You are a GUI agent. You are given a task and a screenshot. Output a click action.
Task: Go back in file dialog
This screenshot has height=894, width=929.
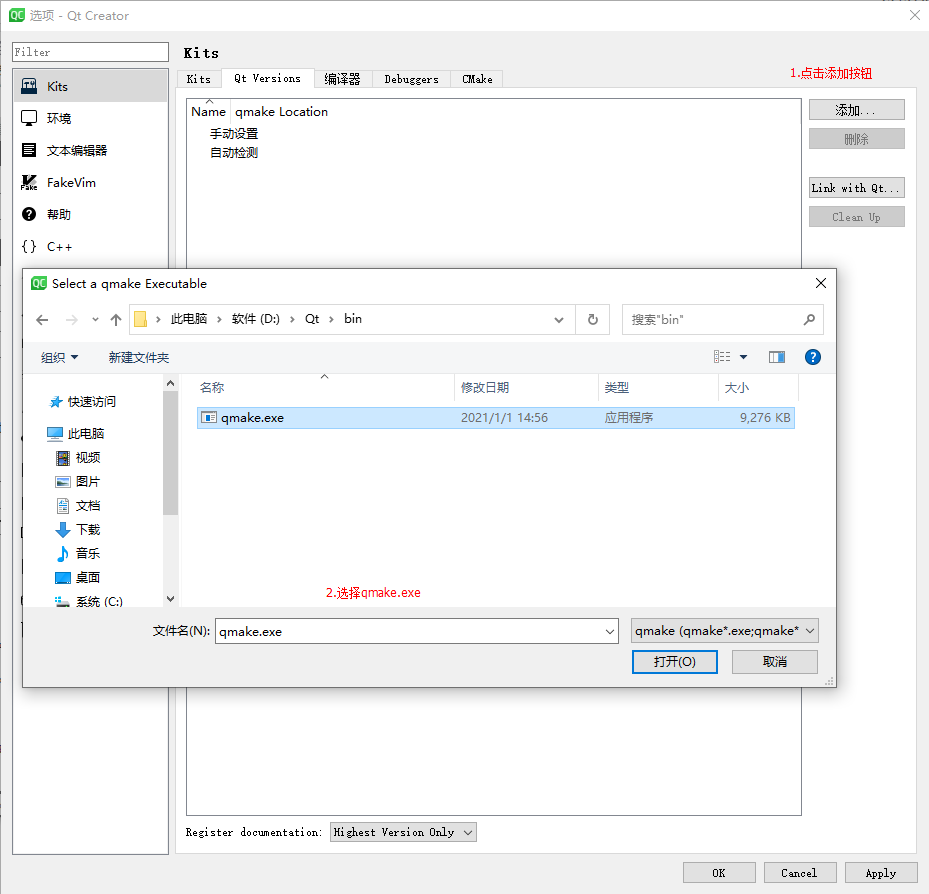tap(42, 320)
